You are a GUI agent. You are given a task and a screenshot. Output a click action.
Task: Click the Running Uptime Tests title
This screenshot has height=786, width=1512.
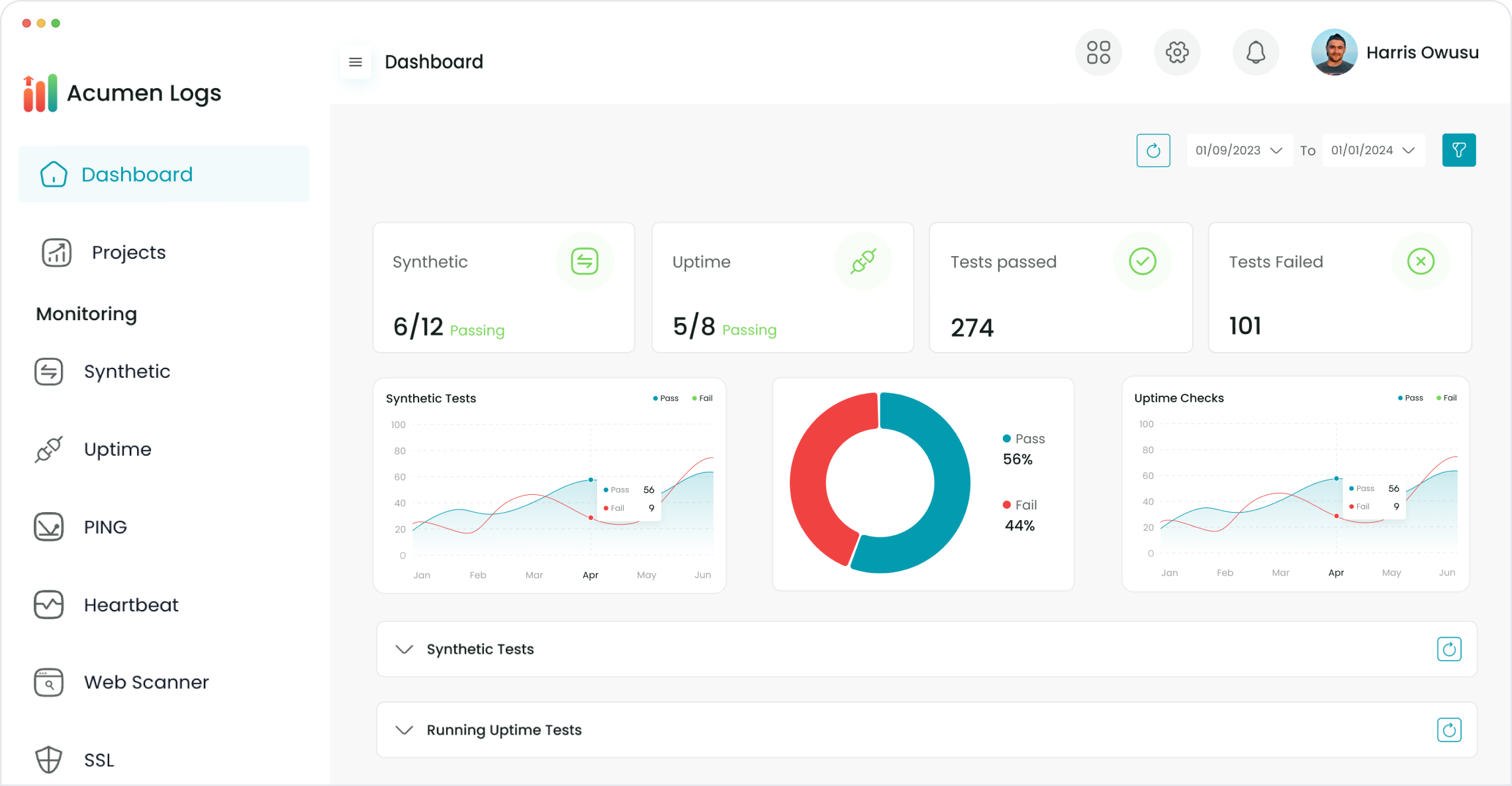[x=504, y=730]
